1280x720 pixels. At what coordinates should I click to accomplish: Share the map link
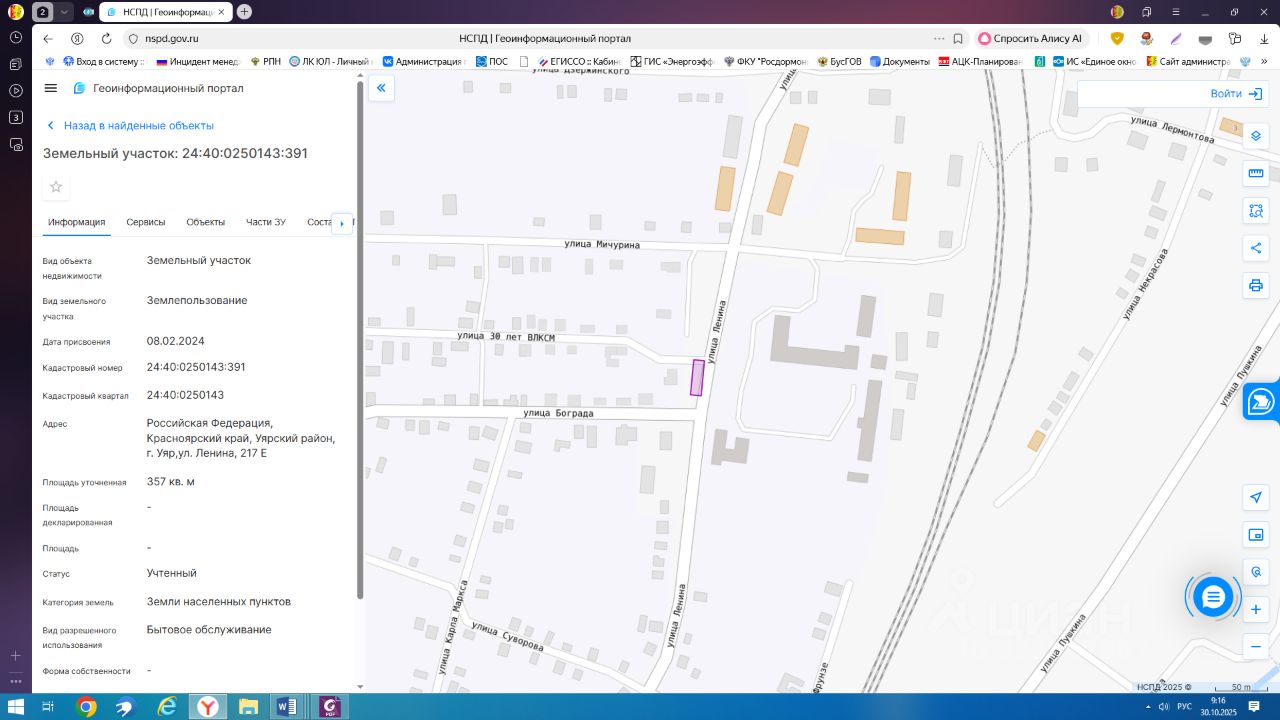(x=1256, y=248)
